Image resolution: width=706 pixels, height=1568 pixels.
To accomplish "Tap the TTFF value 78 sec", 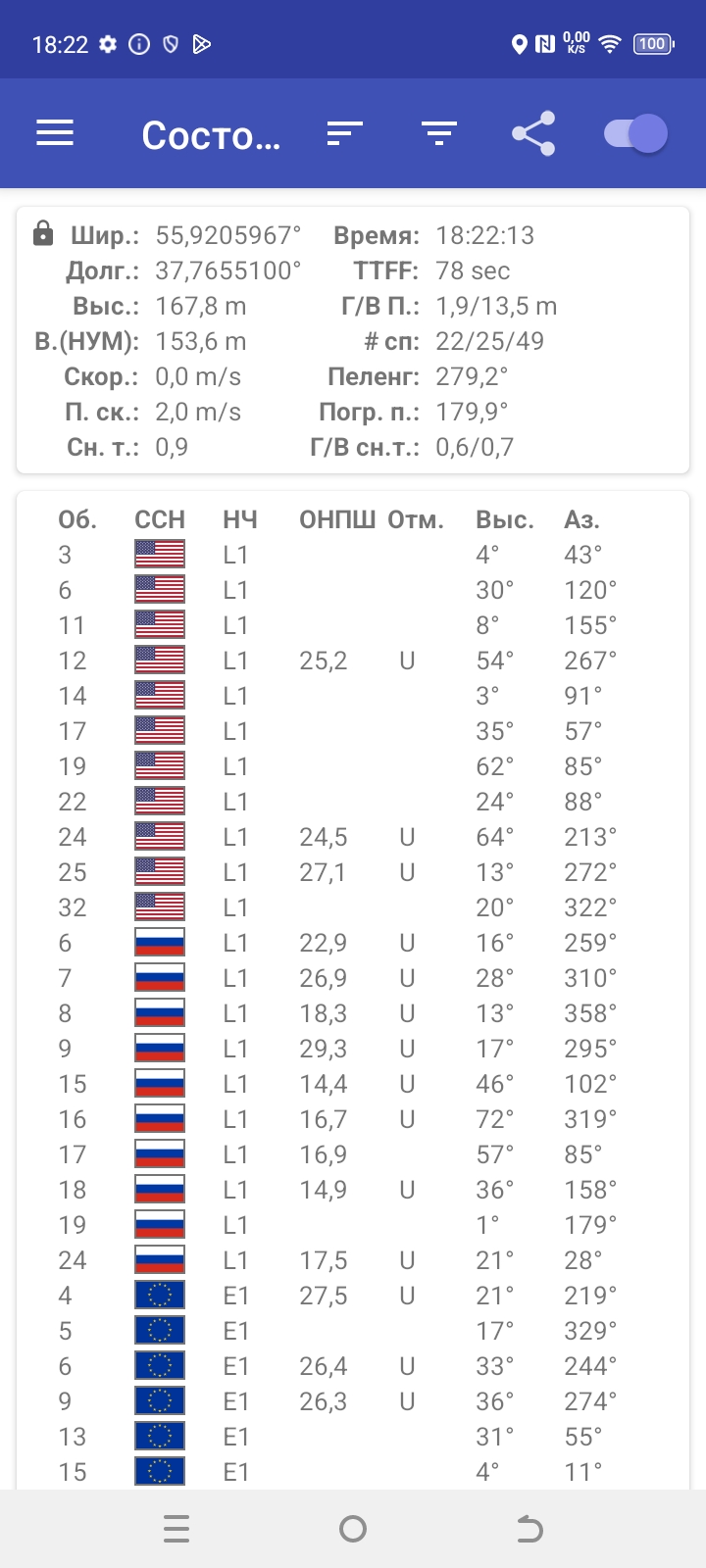I will click(x=473, y=270).
